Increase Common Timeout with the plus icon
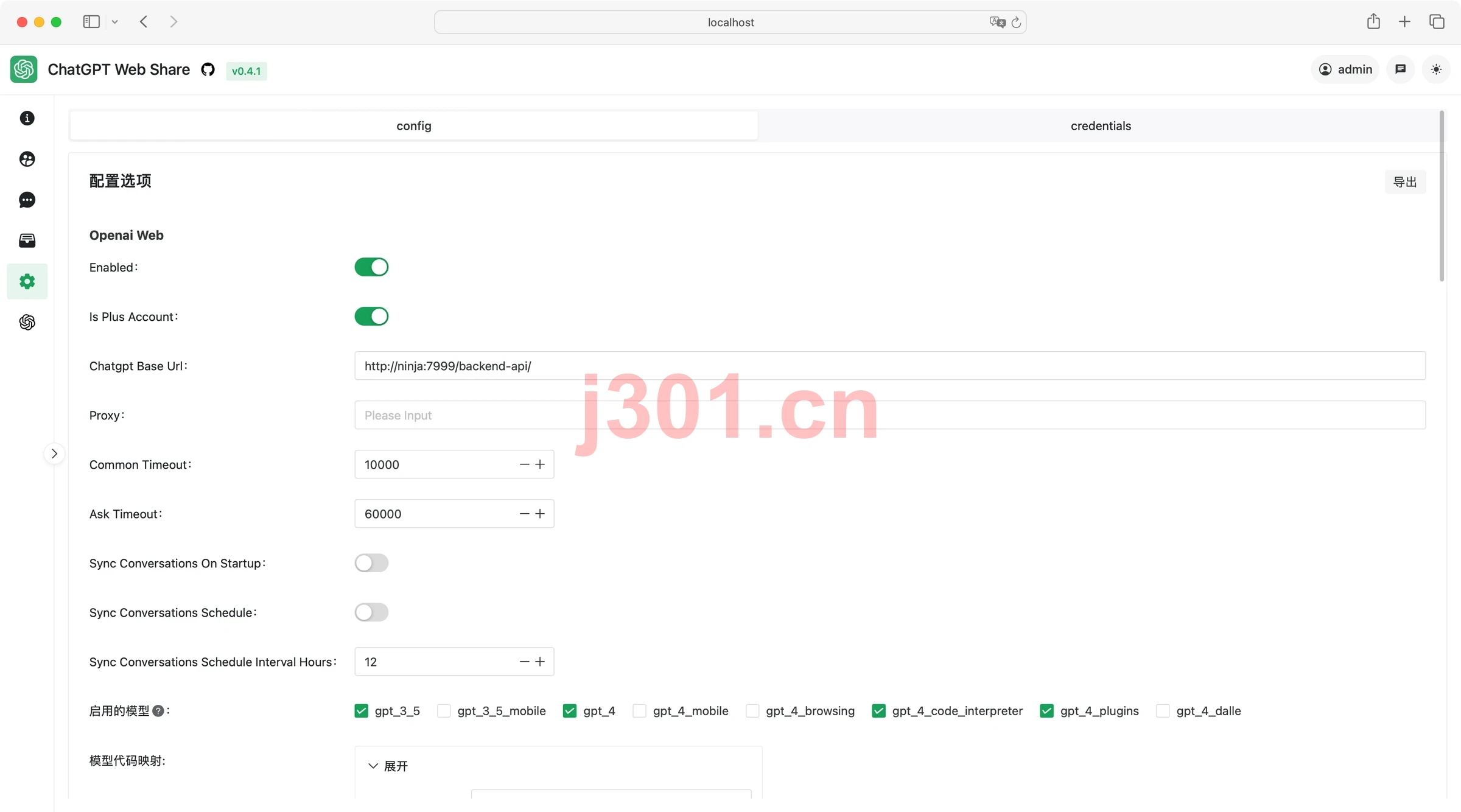 pyautogui.click(x=540, y=464)
